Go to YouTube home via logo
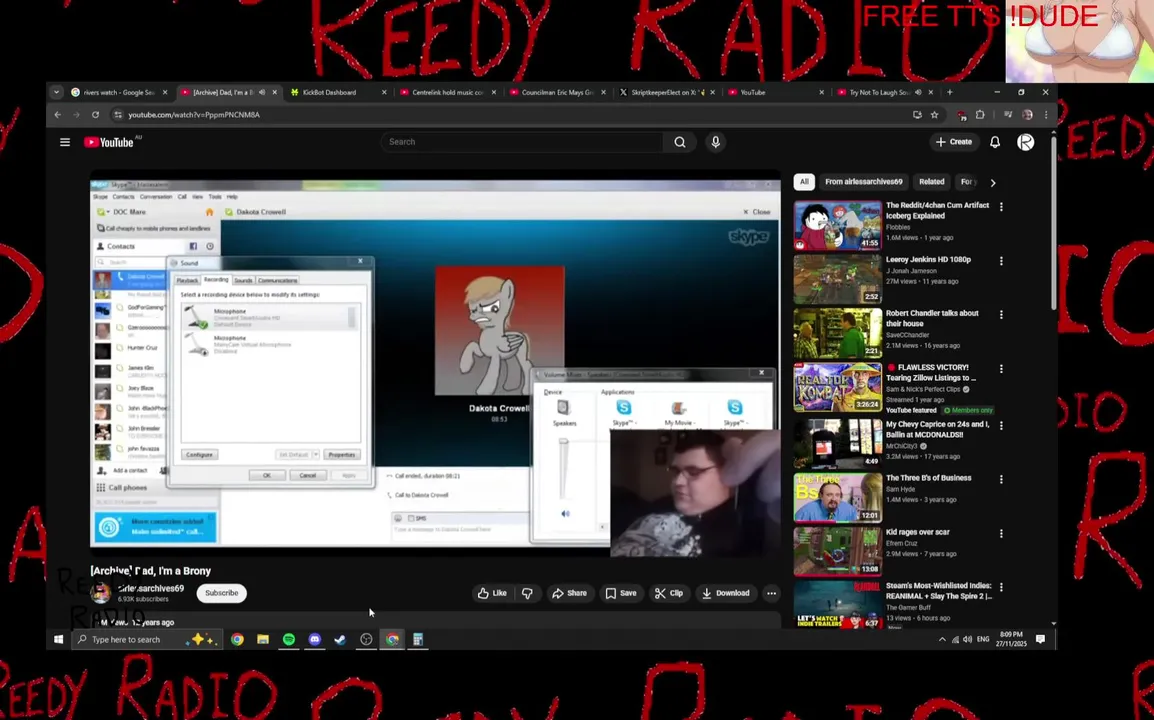Screen dimensions: 1154x720 coord(108,142)
